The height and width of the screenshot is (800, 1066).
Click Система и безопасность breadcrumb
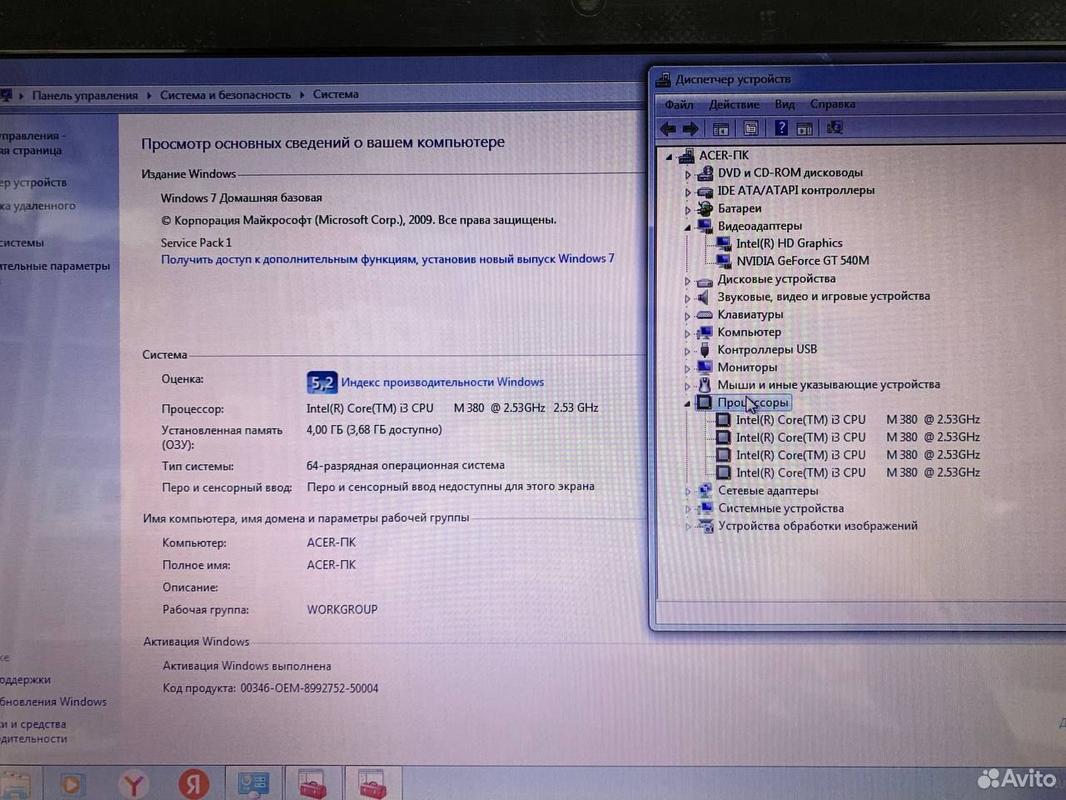(225, 94)
